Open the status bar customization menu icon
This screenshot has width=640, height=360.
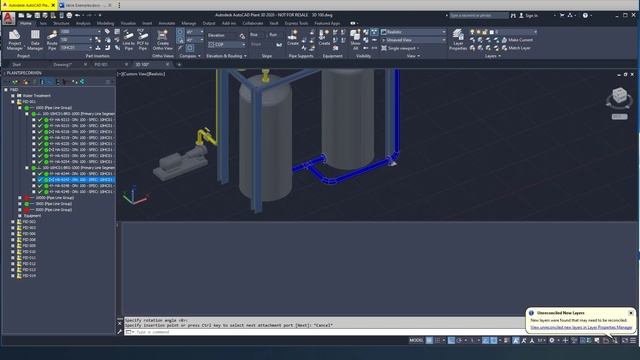pos(633,340)
